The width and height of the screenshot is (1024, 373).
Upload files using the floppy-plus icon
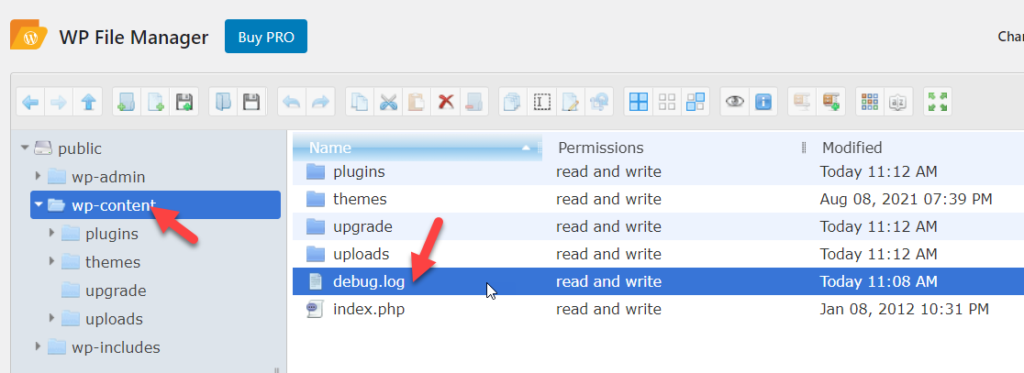pos(184,102)
